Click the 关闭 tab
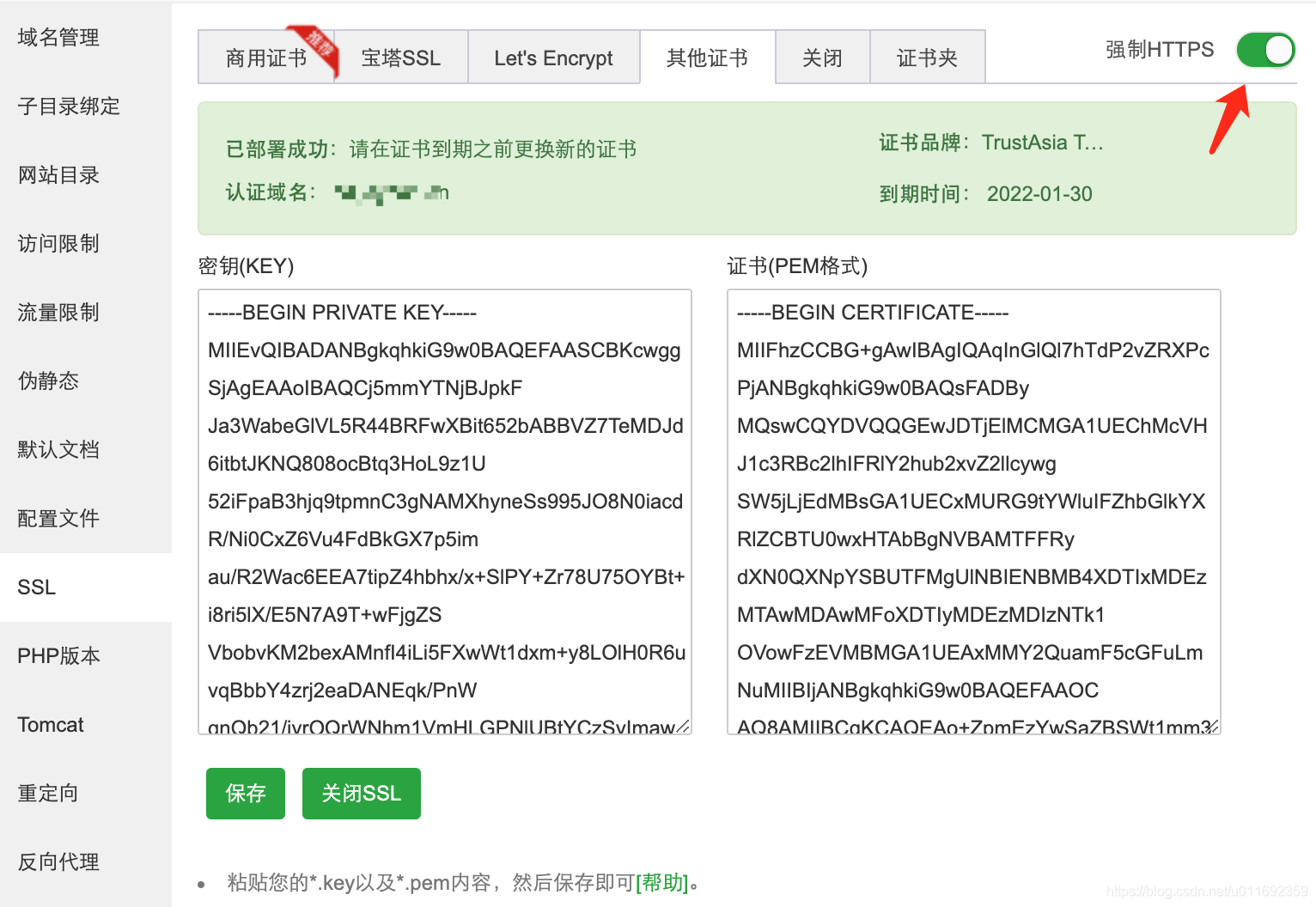 coord(821,57)
